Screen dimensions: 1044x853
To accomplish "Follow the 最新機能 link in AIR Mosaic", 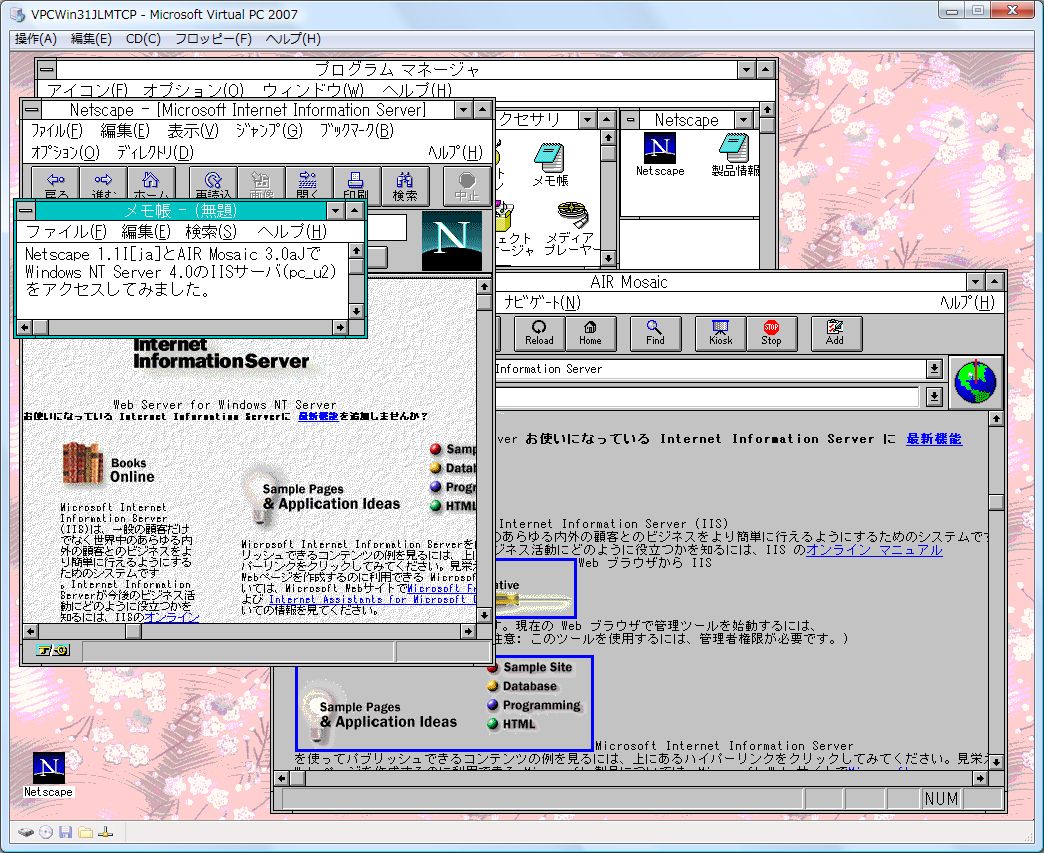I will click(934, 439).
